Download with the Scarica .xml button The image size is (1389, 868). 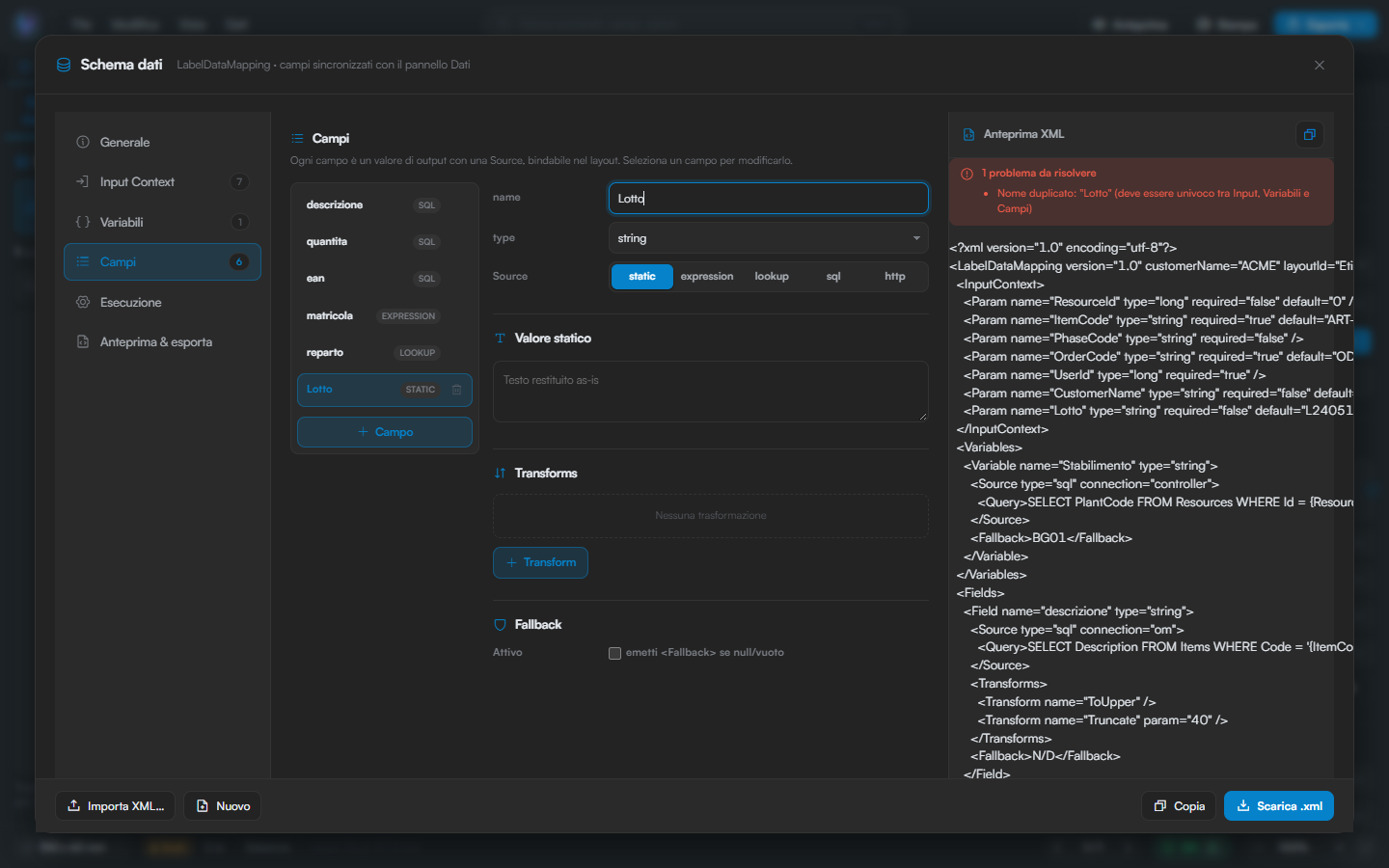coord(1279,806)
